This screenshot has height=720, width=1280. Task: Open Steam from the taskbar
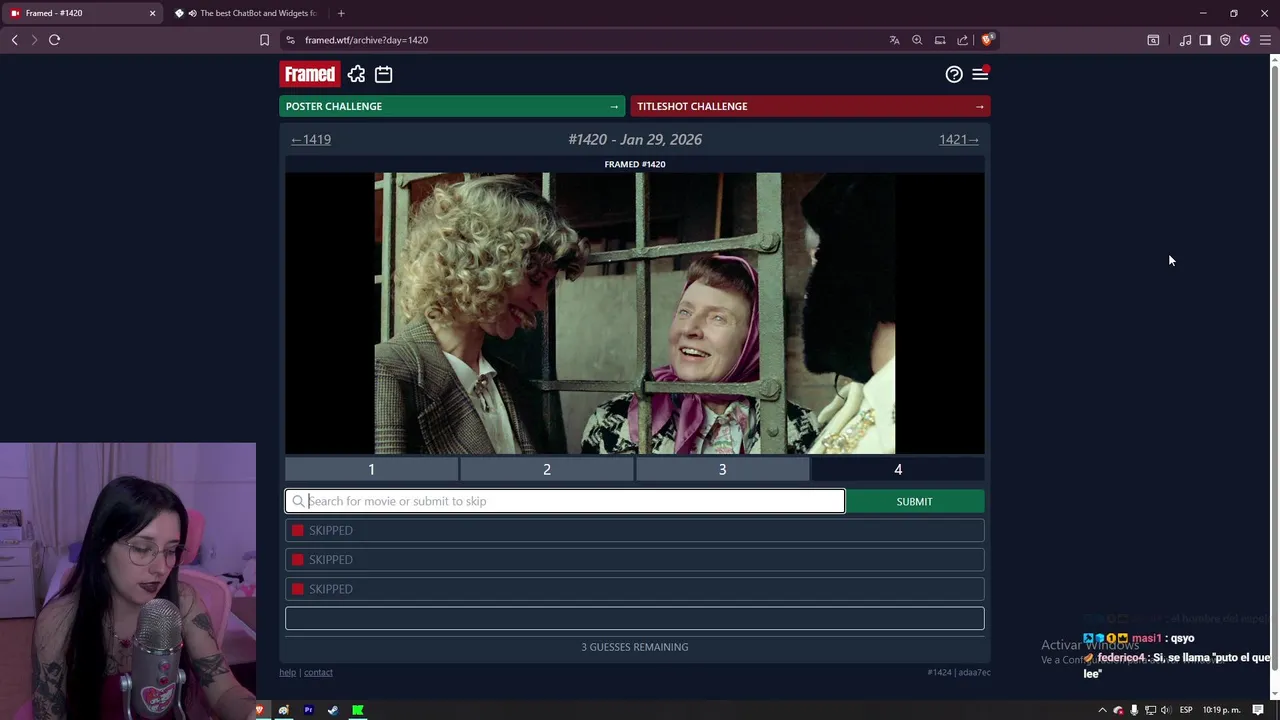tap(333, 710)
